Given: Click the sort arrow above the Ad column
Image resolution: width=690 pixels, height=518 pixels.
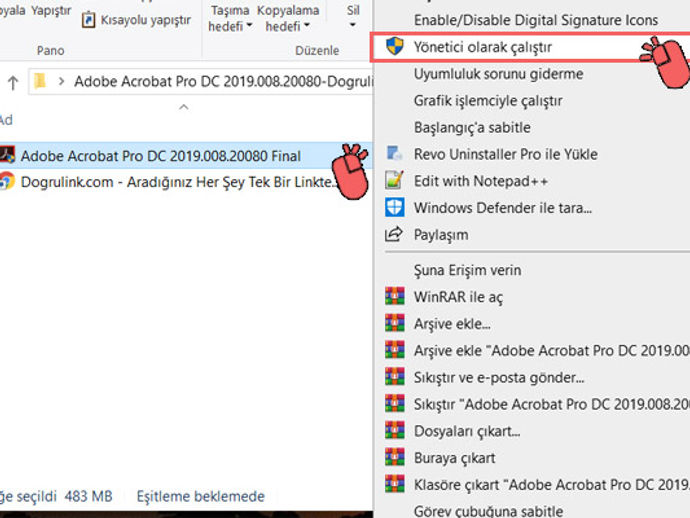Looking at the screenshot, I should (x=184, y=107).
